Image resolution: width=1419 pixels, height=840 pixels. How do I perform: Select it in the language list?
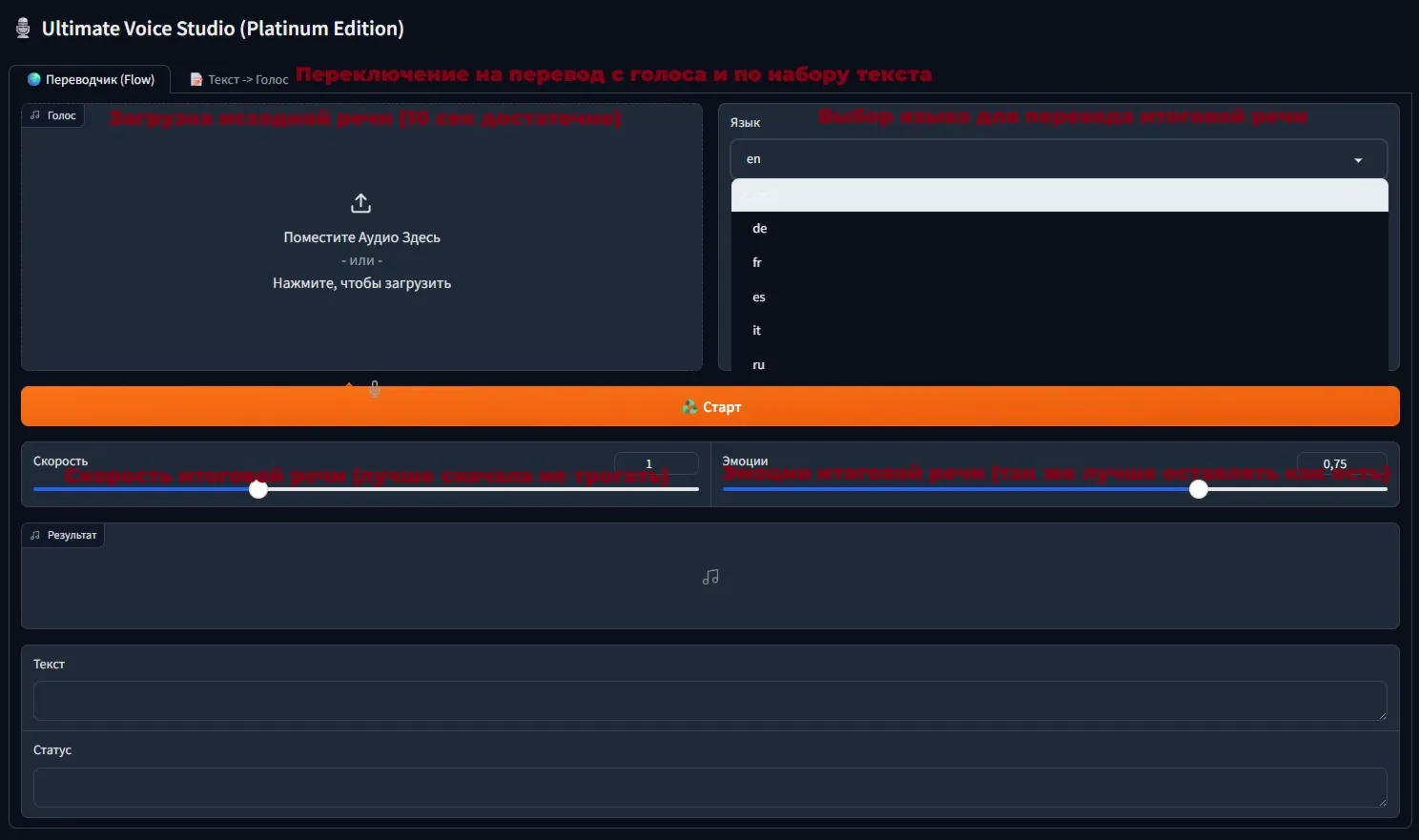click(x=1059, y=330)
